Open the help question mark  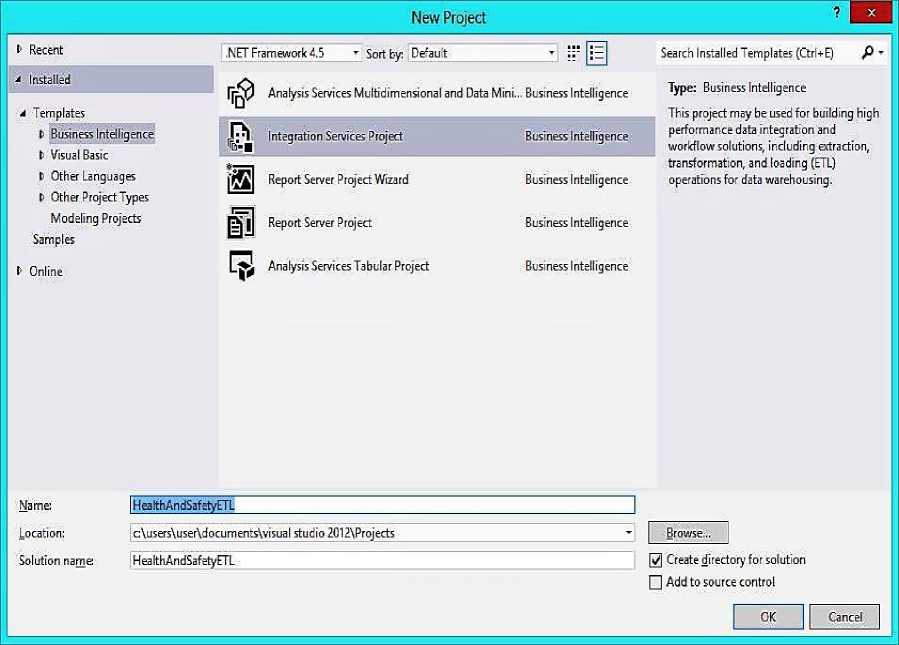(x=837, y=13)
